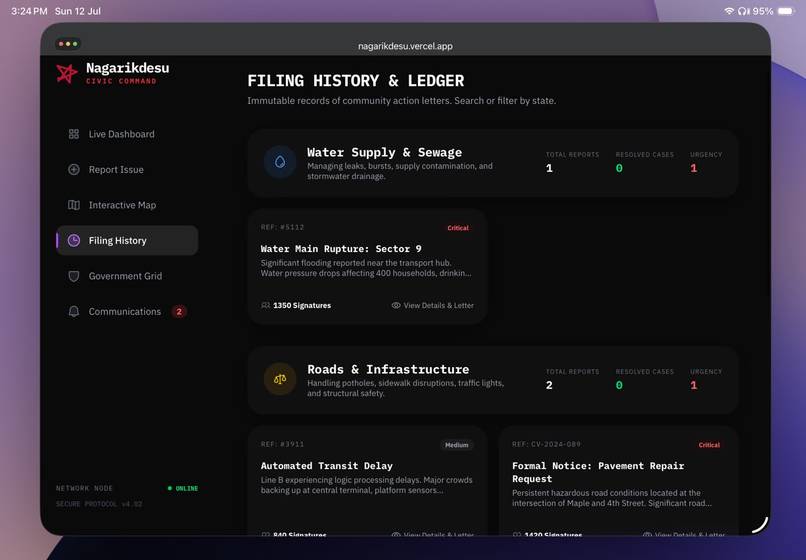Click the green ONLINE status dot

tap(170, 488)
